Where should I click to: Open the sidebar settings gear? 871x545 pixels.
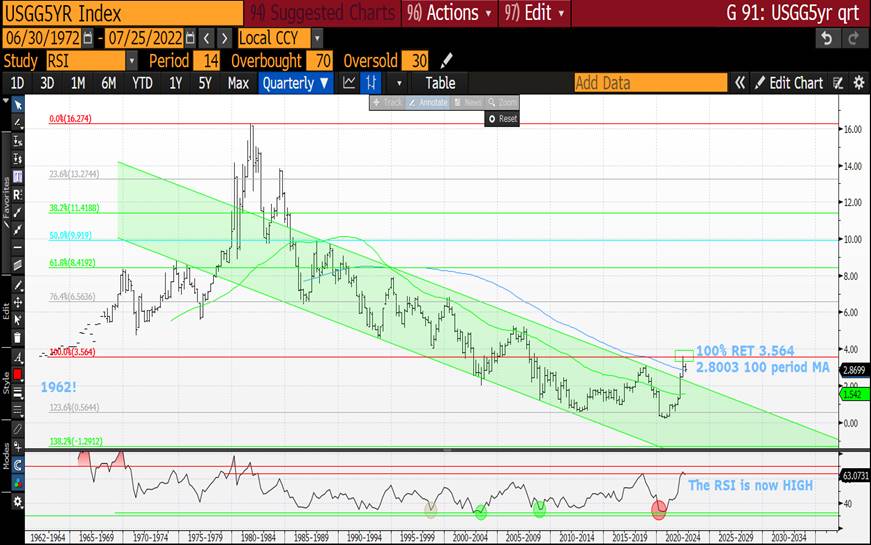(x=18, y=502)
